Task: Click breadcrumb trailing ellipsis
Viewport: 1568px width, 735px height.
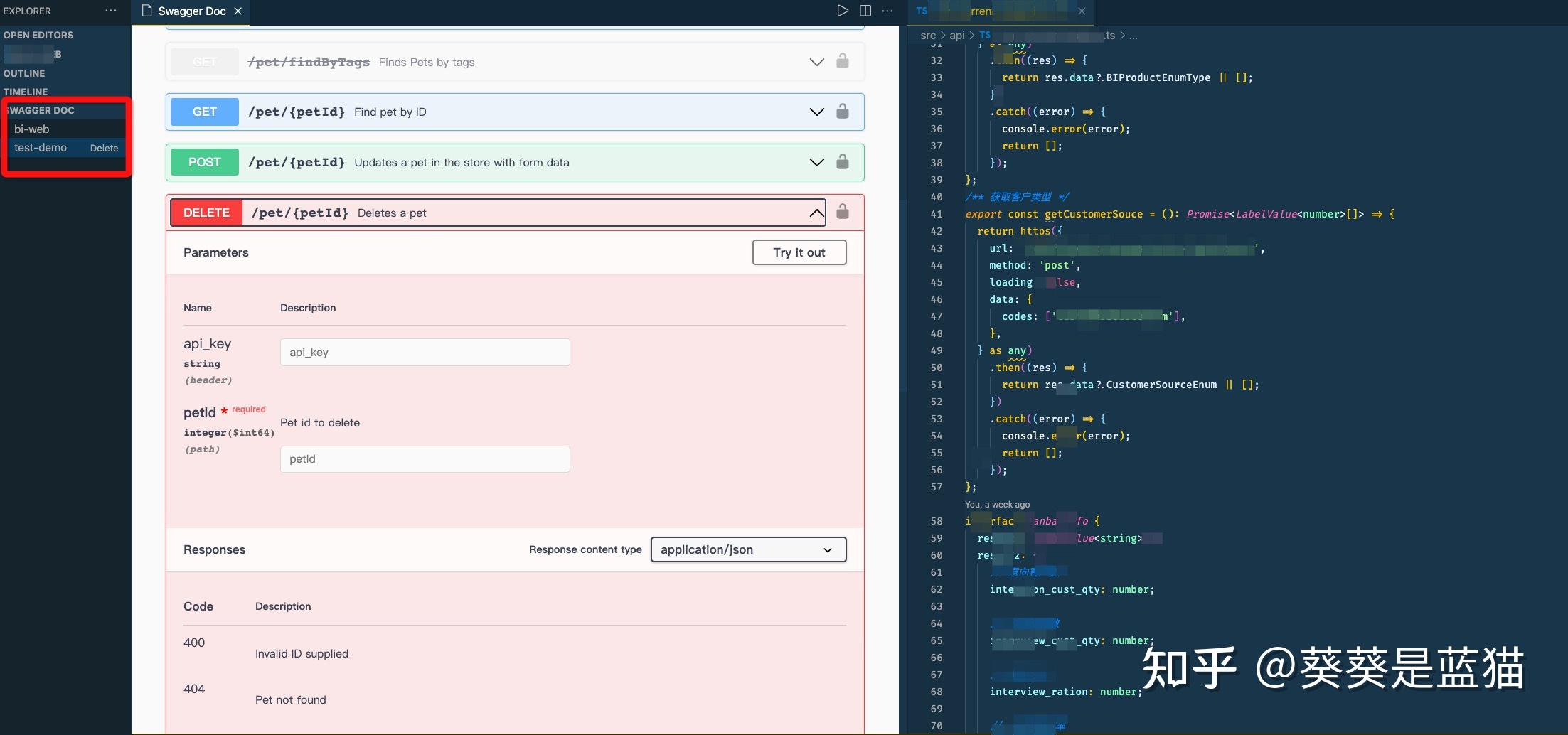Action: 1133,35
